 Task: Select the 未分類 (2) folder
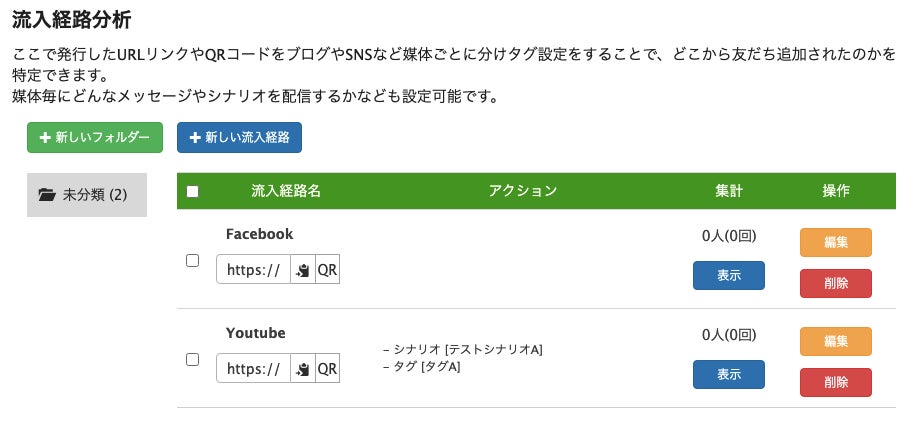(x=87, y=195)
